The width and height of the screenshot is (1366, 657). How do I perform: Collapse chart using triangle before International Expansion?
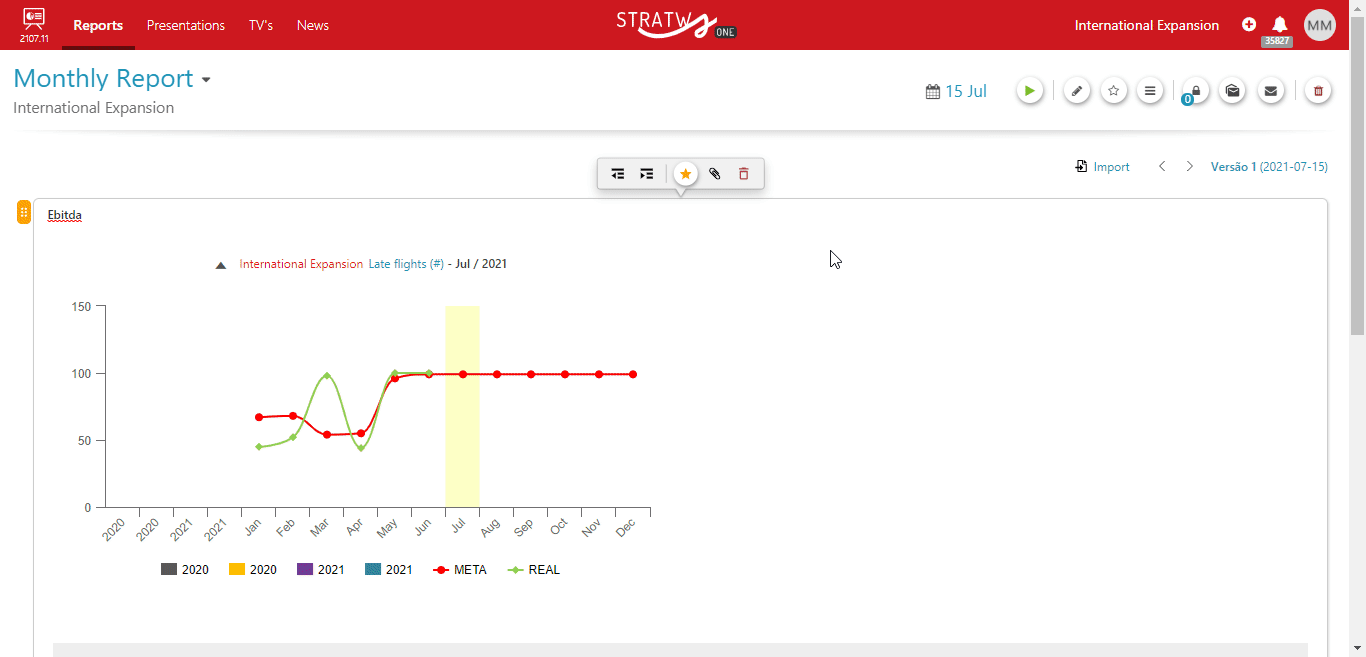pyautogui.click(x=221, y=265)
